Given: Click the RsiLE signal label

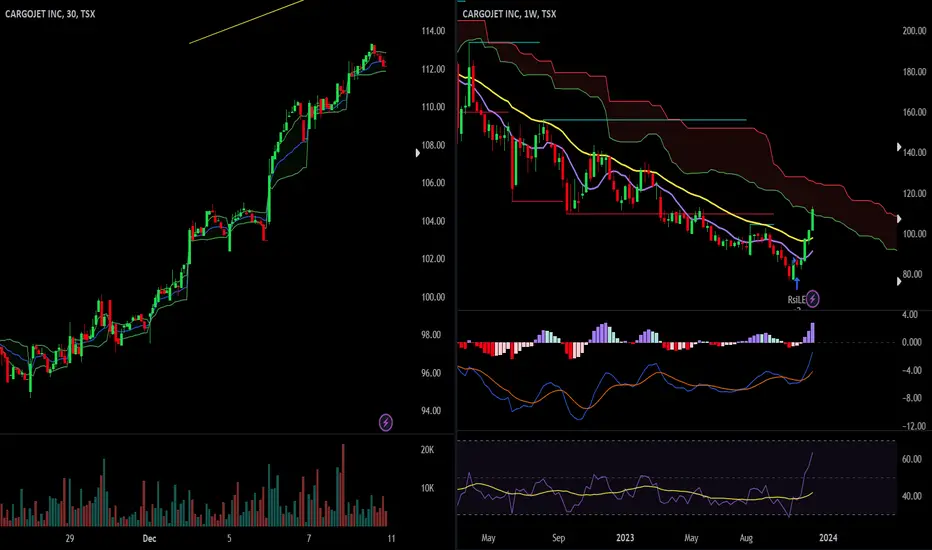Looking at the screenshot, I should click(796, 300).
